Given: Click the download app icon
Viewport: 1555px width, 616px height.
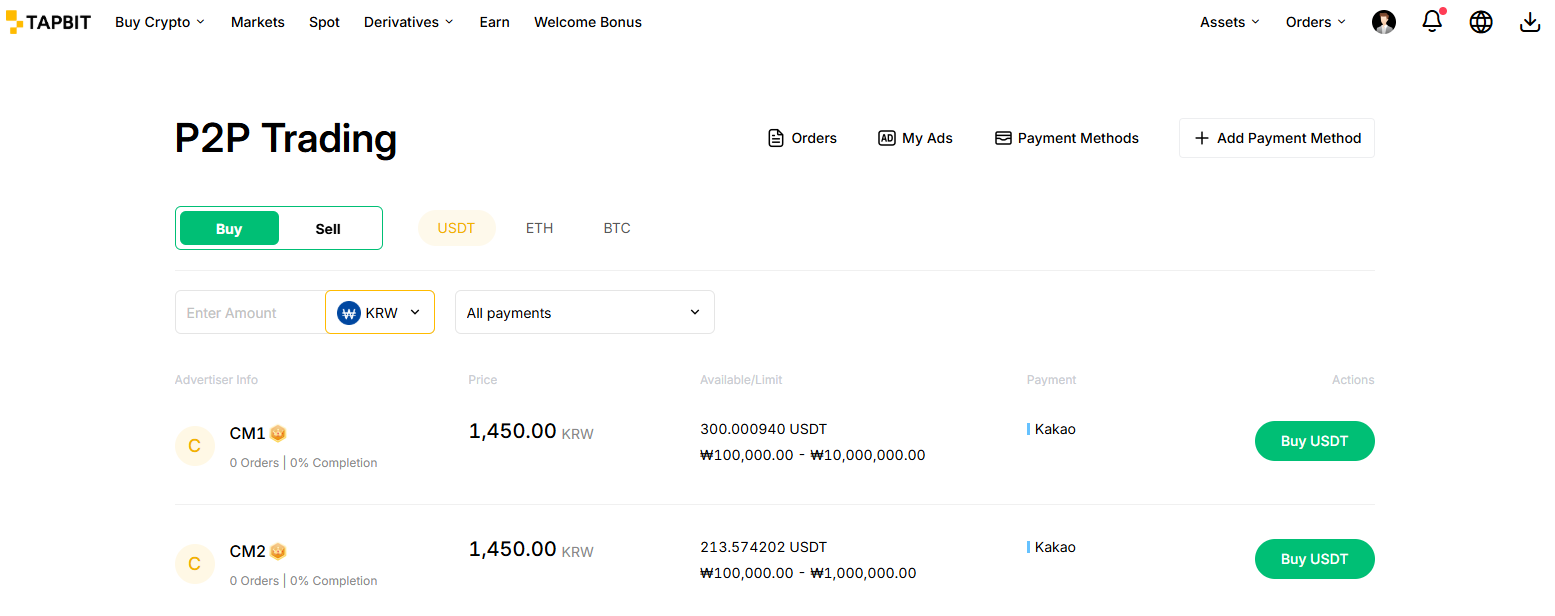Looking at the screenshot, I should (x=1529, y=22).
